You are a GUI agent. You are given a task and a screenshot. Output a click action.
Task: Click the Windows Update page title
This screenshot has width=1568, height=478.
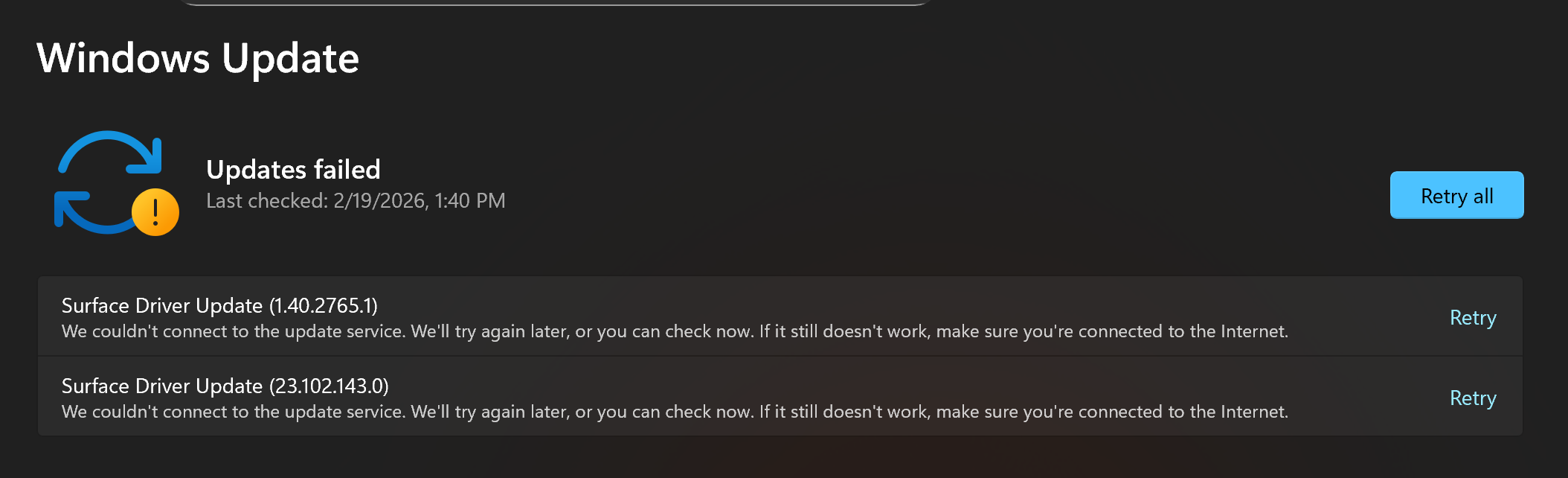tap(199, 60)
